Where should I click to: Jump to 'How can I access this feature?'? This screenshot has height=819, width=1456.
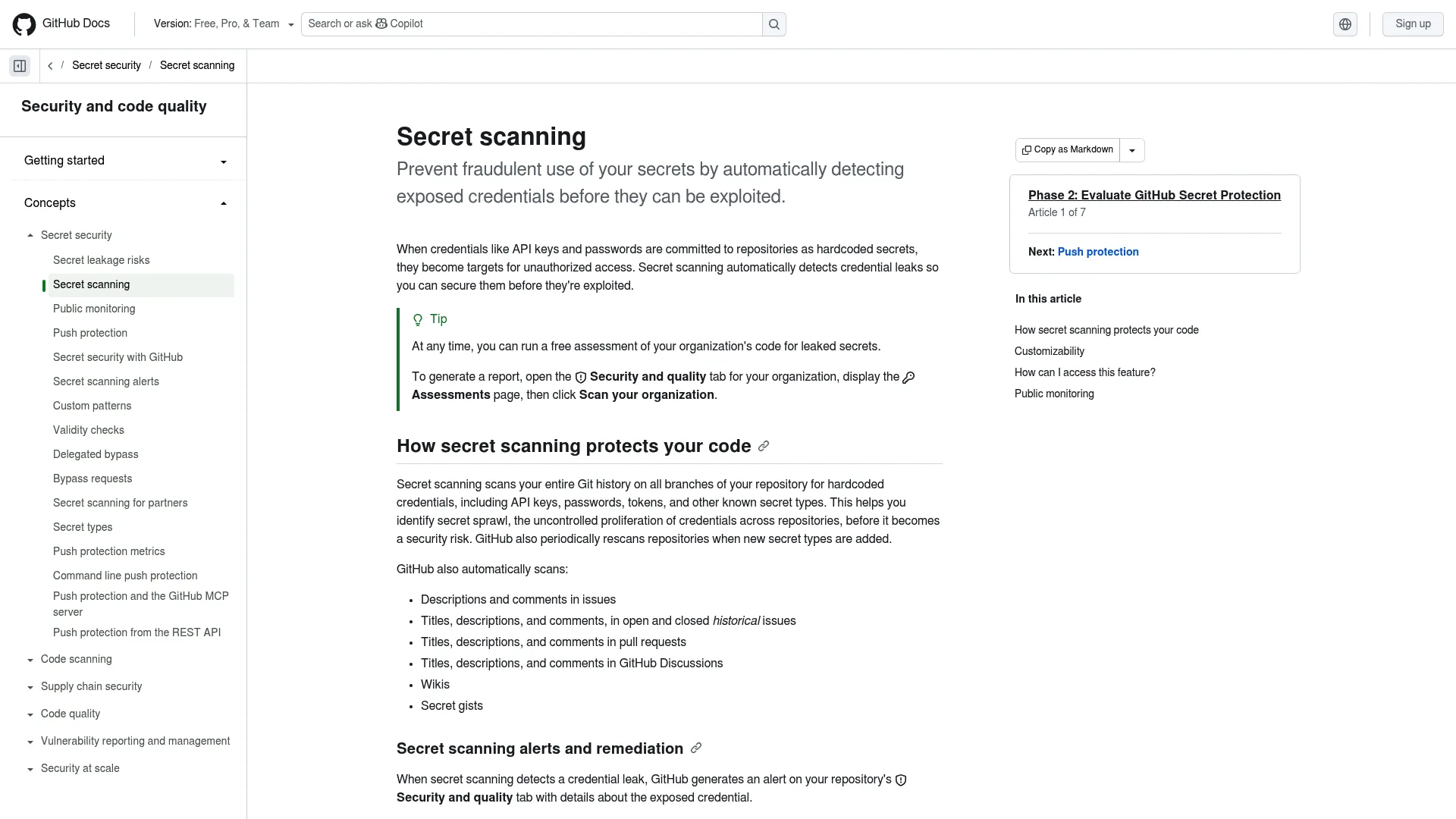click(x=1085, y=372)
